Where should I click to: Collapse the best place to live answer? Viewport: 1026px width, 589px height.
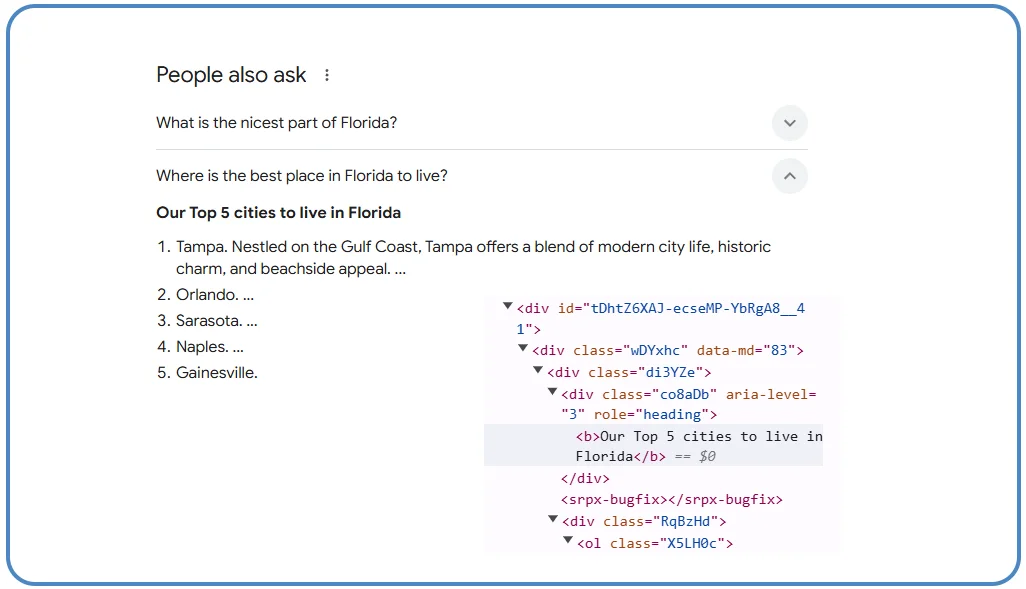coord(789,176)
